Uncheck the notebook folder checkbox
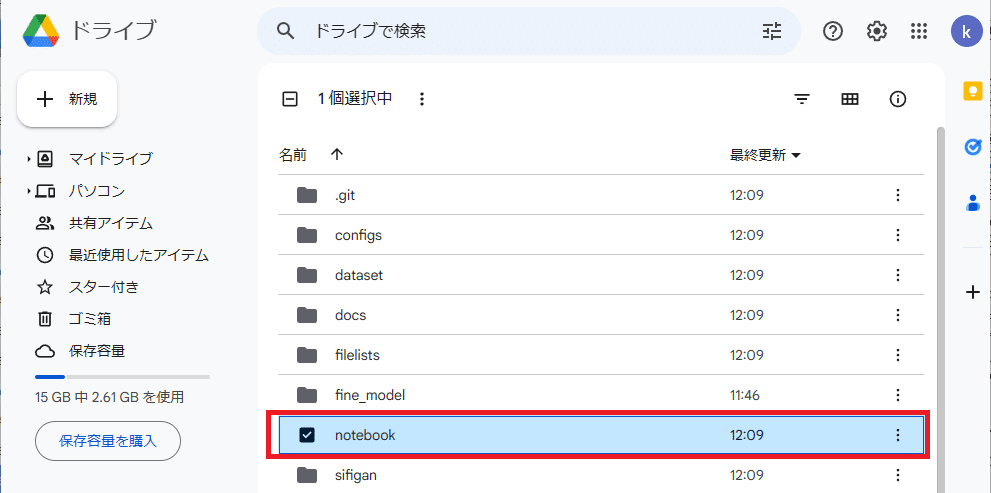The width and height of the screenshot is (991, 493). tap(307, 435)
